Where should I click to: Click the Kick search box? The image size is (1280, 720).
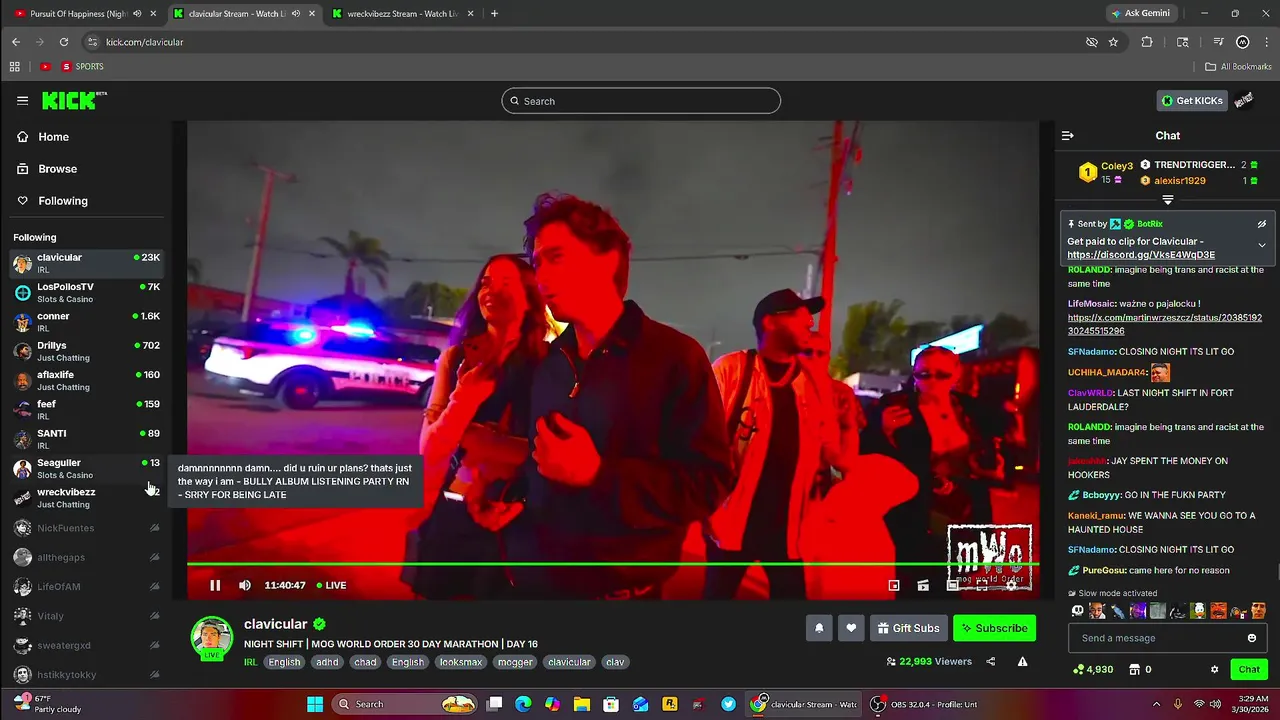tap(641, 101)
